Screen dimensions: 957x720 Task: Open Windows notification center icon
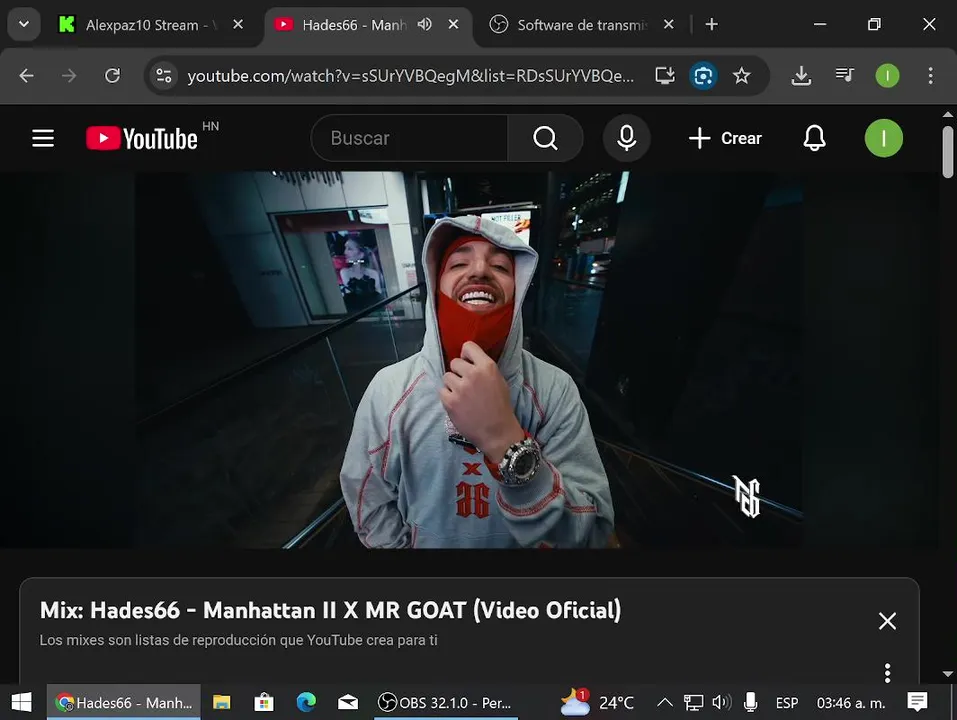[917, 702]
